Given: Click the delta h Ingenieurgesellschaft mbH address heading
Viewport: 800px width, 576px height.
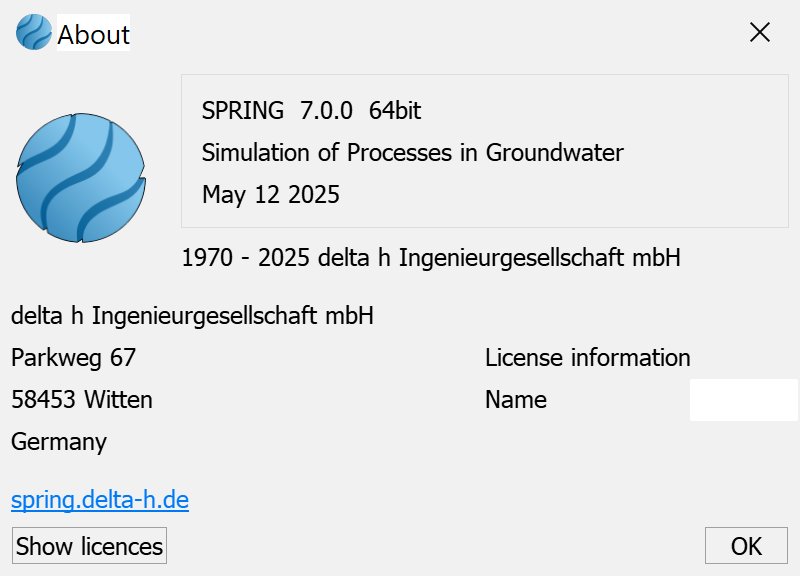Looking at the screenshot, I should point(192,315).
